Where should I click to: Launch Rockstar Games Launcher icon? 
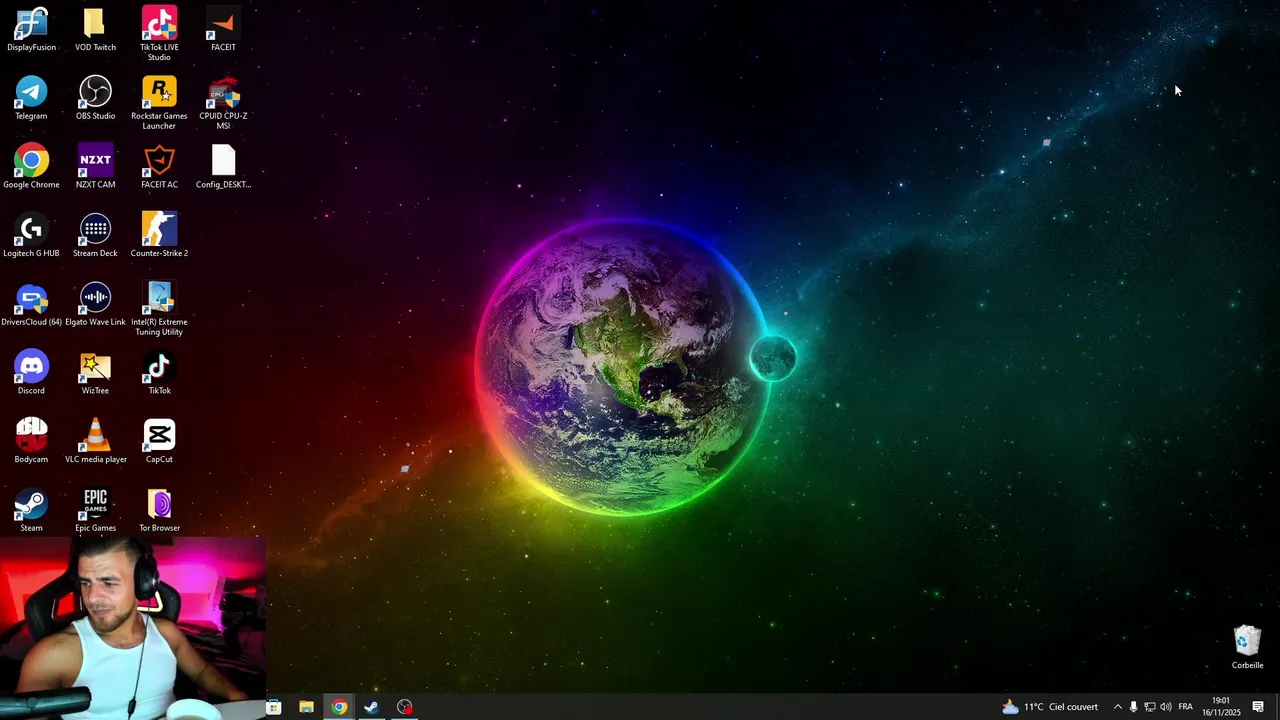pyautogui.click(x=159, y=102)
